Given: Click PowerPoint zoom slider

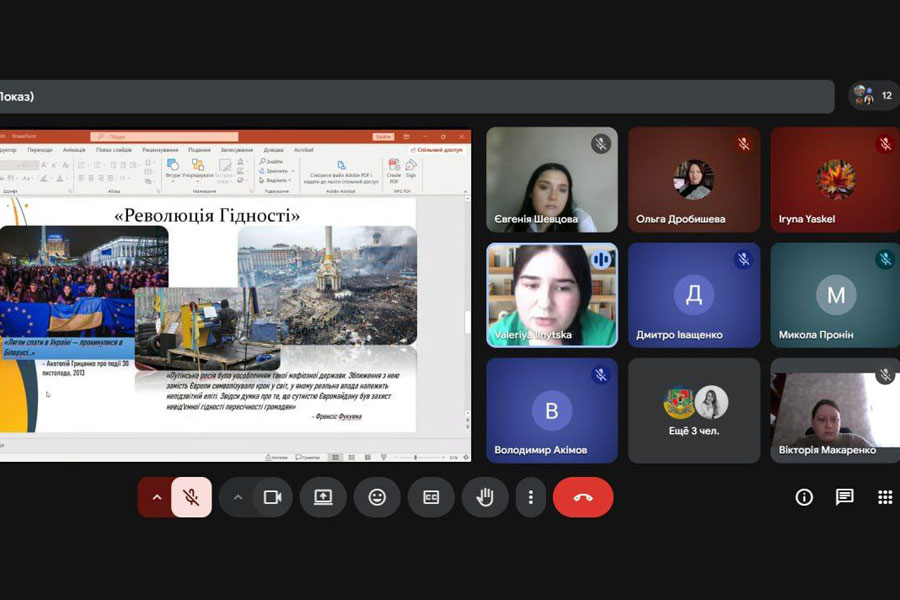Looking at the screenshot, I should (x=420, y=458).
